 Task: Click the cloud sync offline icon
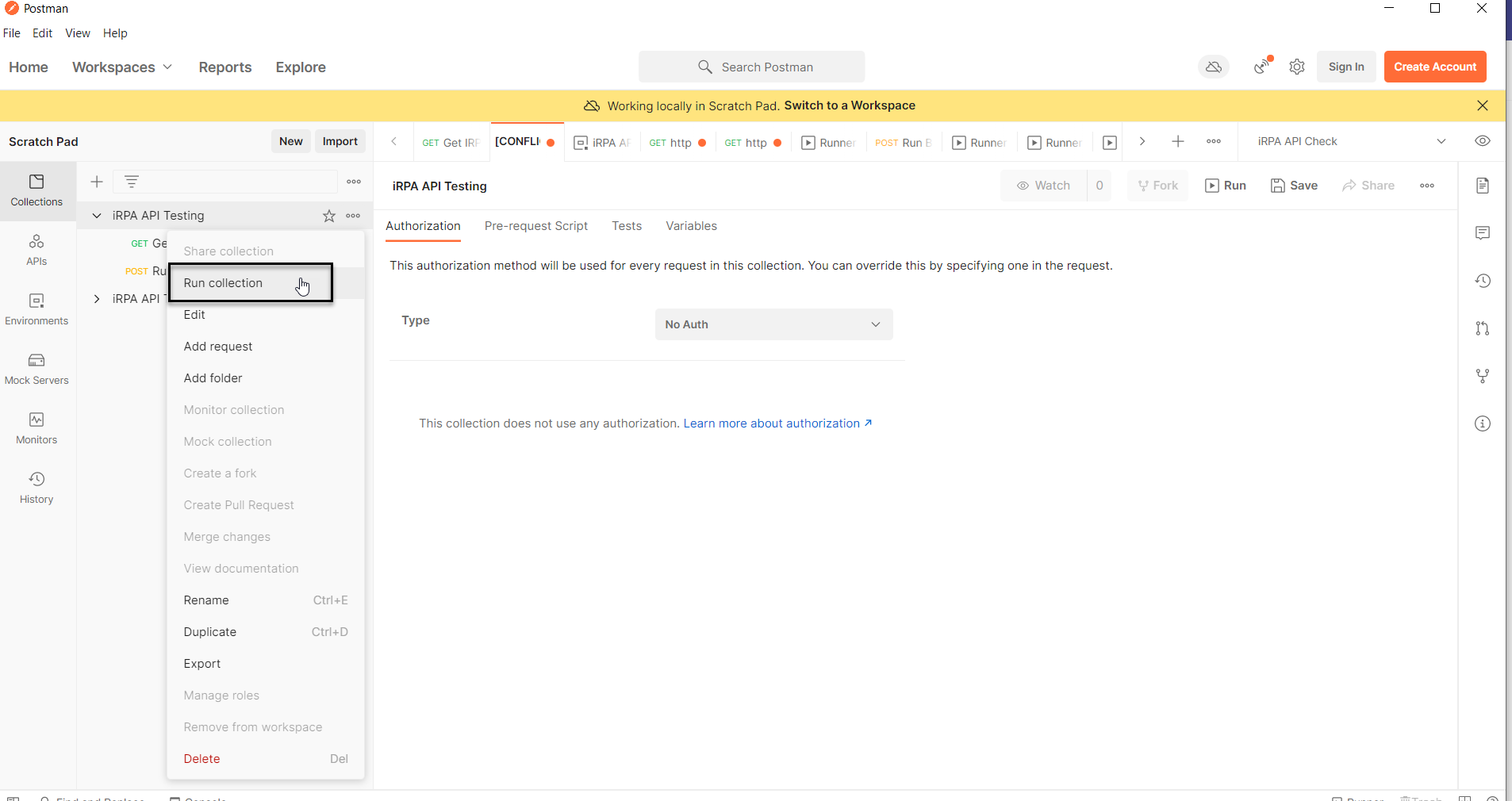(x=1214, y=67)
